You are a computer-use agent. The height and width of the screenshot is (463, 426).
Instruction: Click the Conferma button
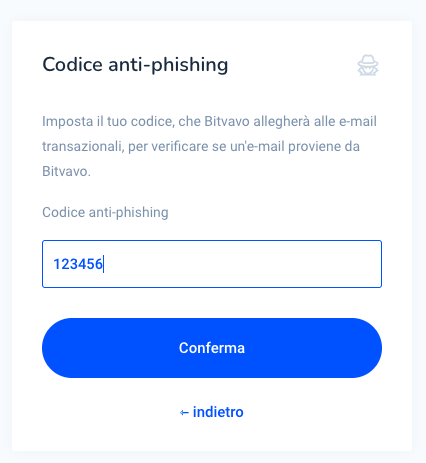(212, 348)
